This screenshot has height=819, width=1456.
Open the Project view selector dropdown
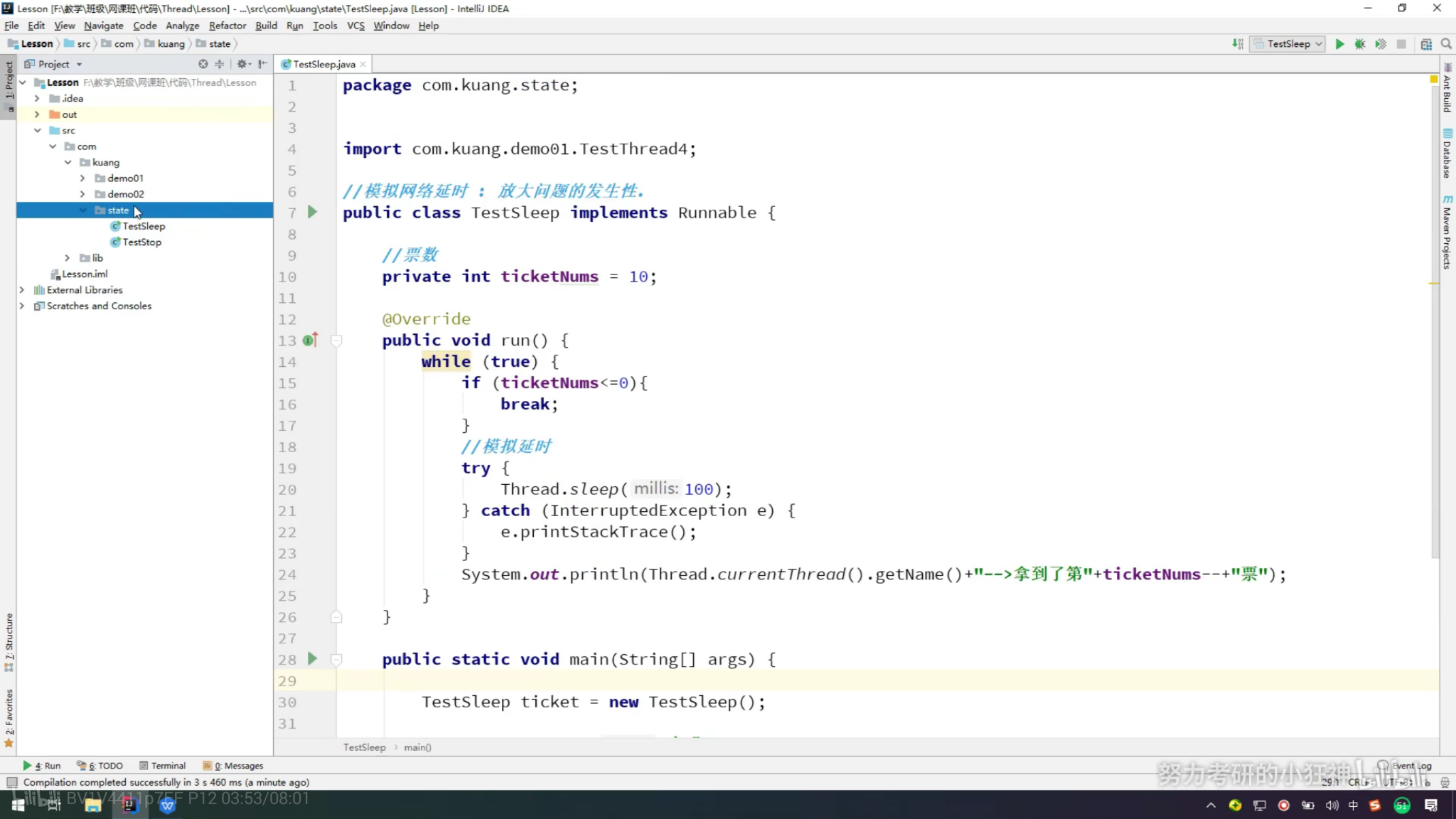point(54,64)
